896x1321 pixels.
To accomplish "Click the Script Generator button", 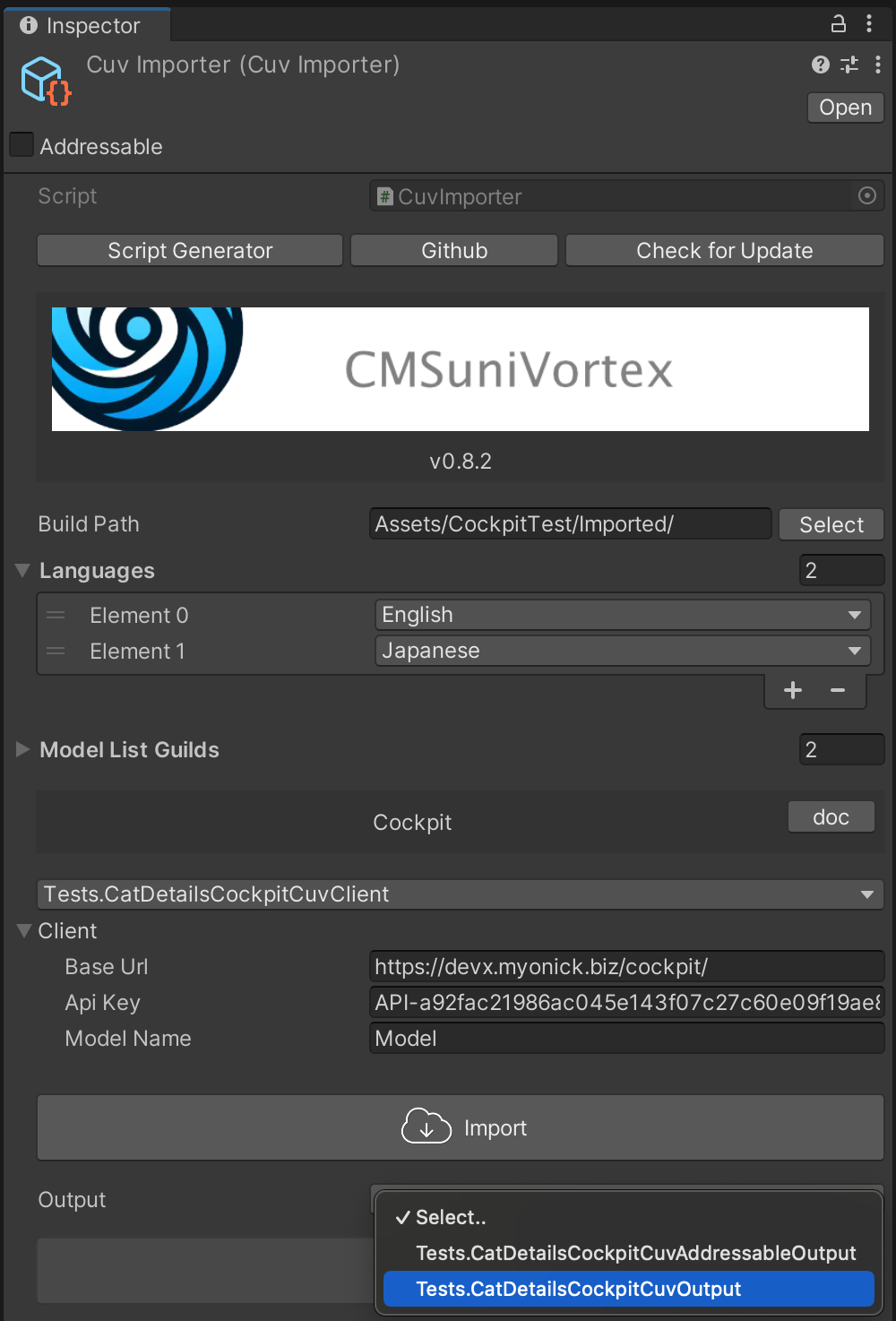I will [x=190, y=251].
